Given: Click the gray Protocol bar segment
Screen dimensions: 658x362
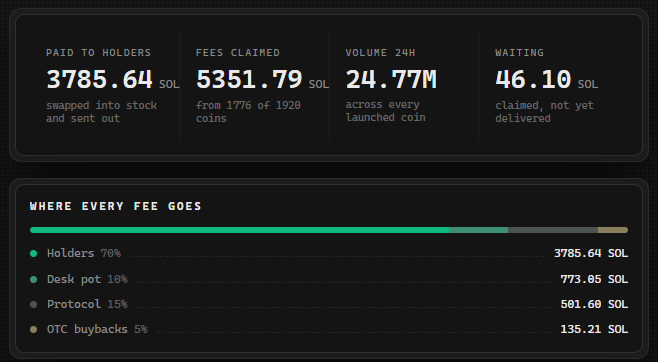Looking at the screenshot, I should [x=553, y=230].
